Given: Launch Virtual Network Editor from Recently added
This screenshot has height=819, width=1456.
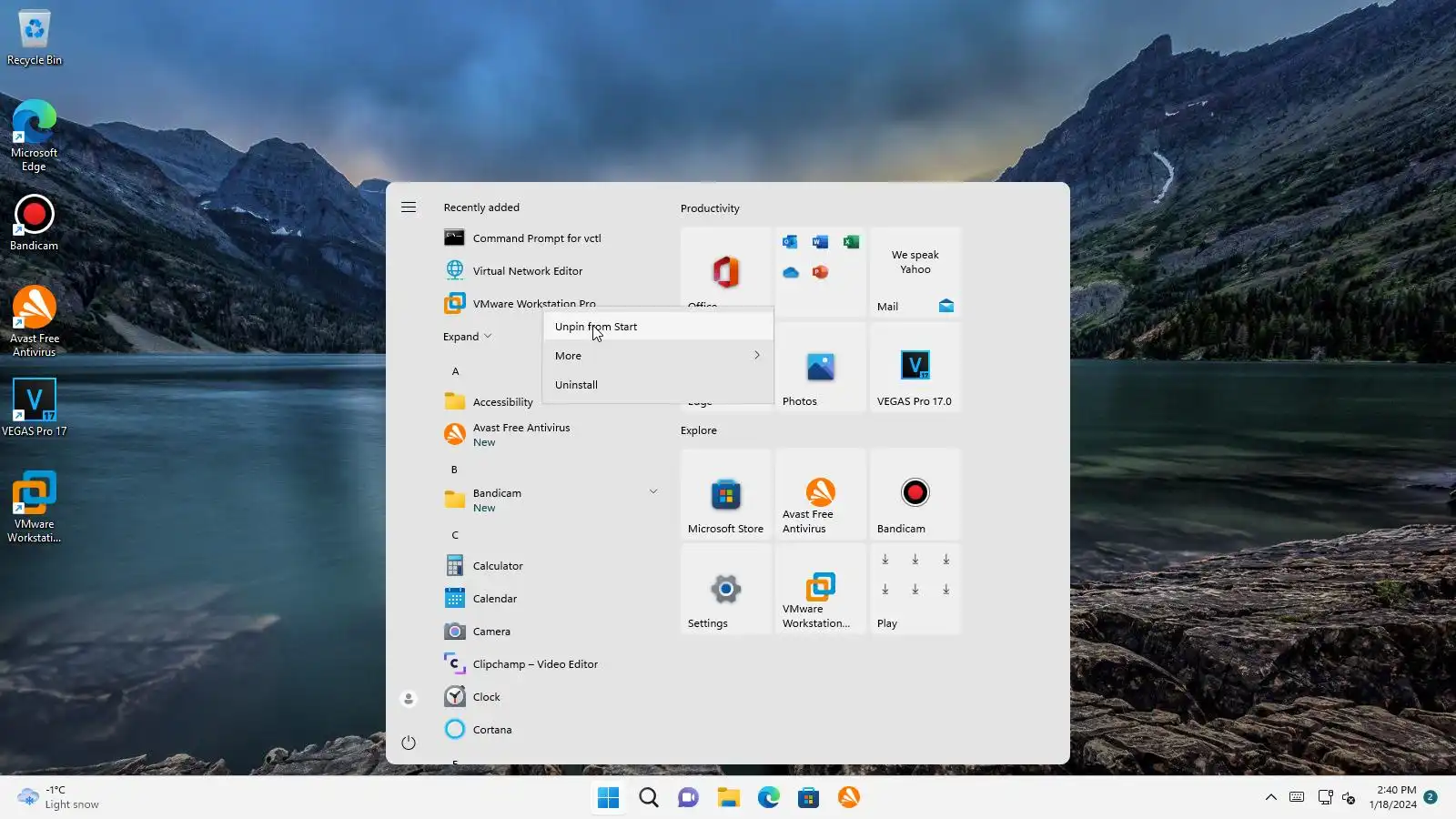Looking at the screenshot, I should [550, 271].
